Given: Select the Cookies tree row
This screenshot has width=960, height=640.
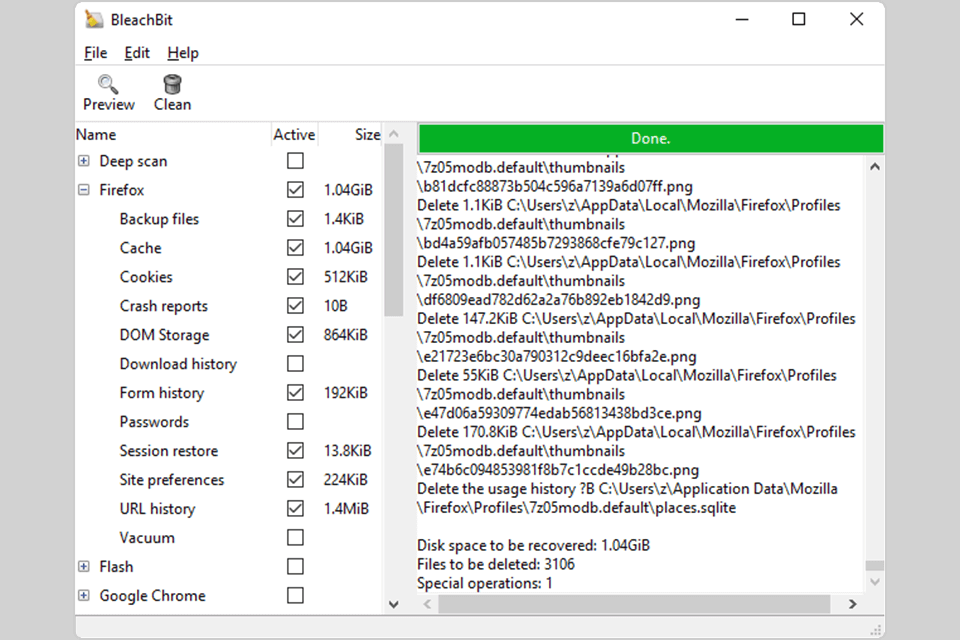Looking at the screenshot, I should [x=230, y=277].
